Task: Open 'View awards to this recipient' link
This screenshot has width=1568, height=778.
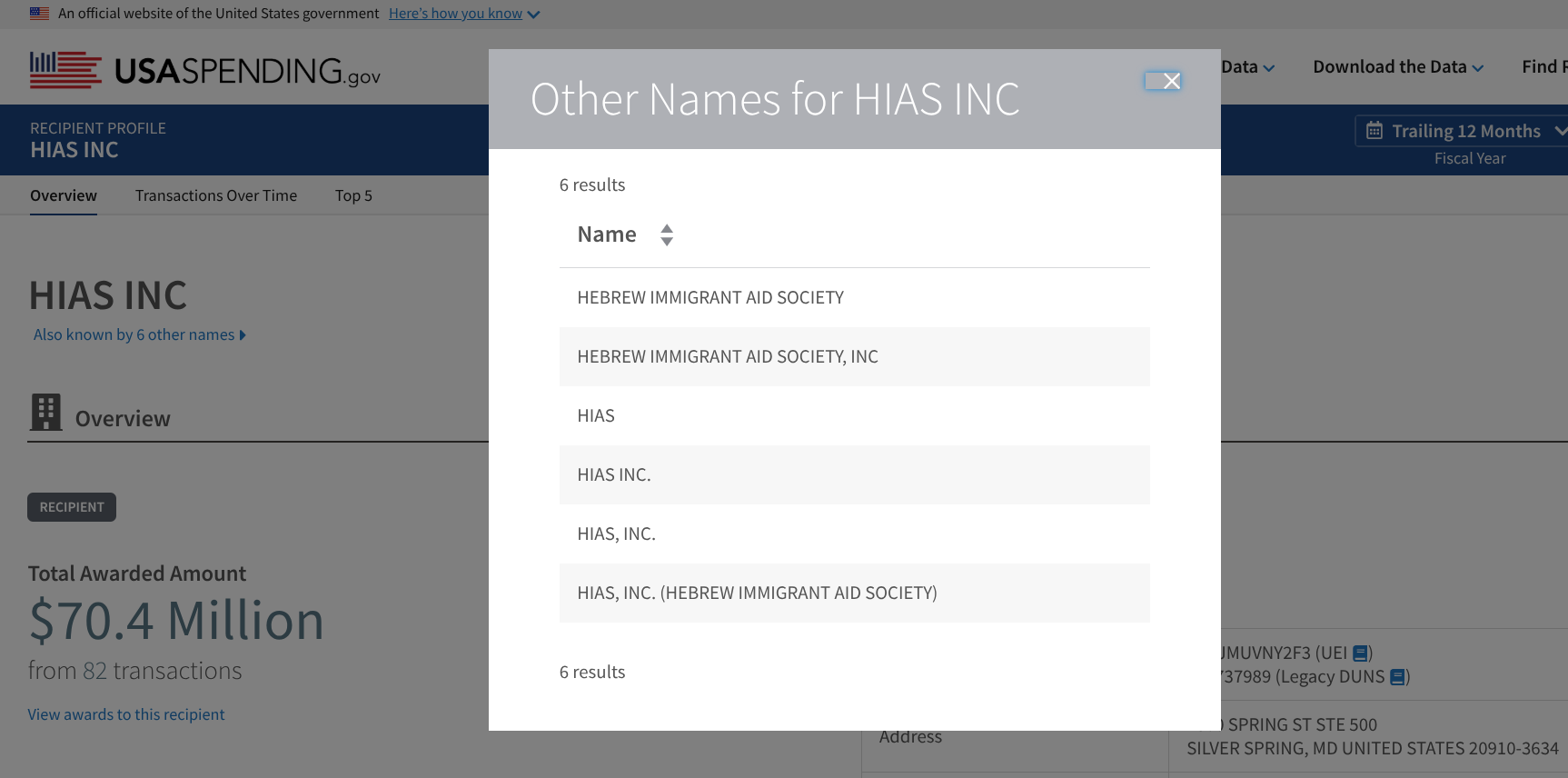Action: pos(126,714)
